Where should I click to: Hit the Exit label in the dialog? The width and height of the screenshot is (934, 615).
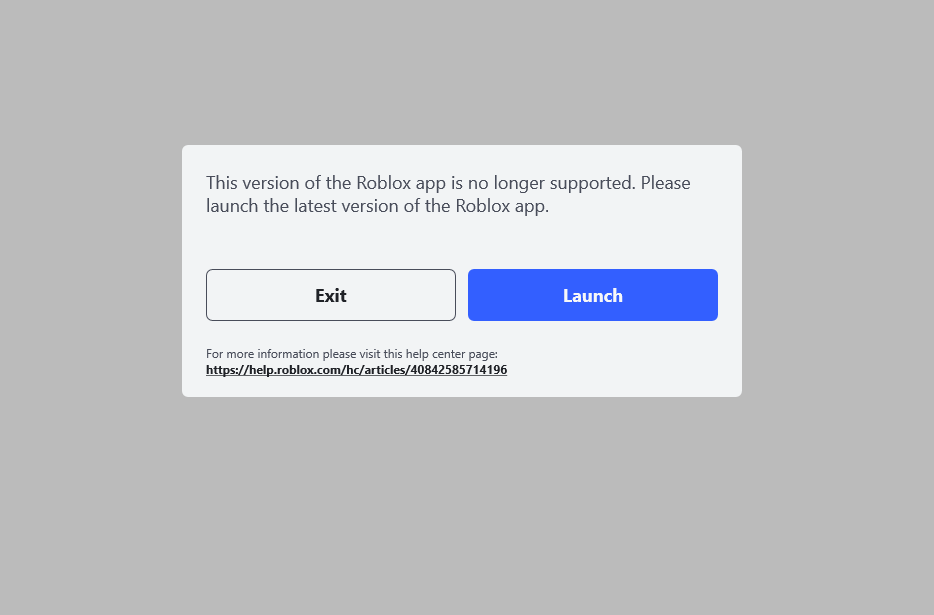(x=331, y=296)
